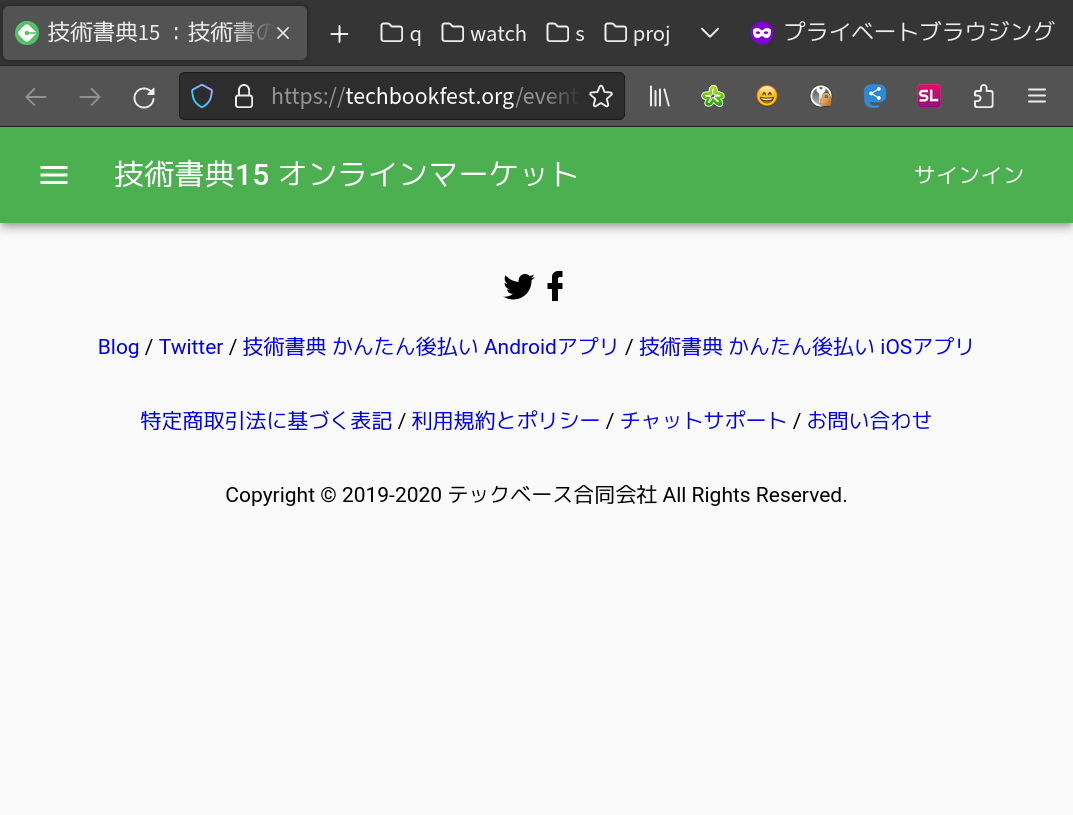Open a new tab with plus button
Image resolution: width=1073 pixels, height=815 pixels.
(x=339, y=34)
